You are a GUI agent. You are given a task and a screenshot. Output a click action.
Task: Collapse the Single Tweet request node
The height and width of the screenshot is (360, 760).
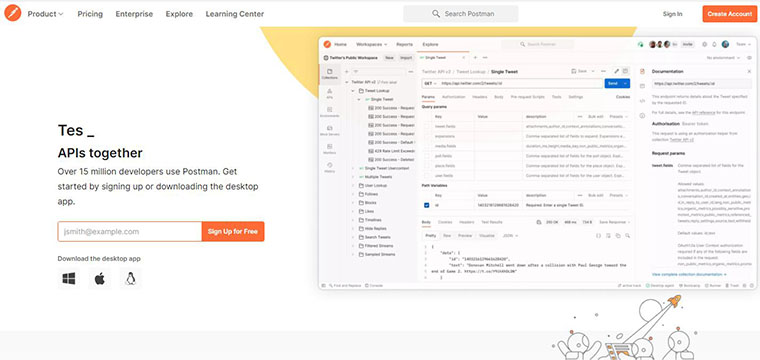359,99
